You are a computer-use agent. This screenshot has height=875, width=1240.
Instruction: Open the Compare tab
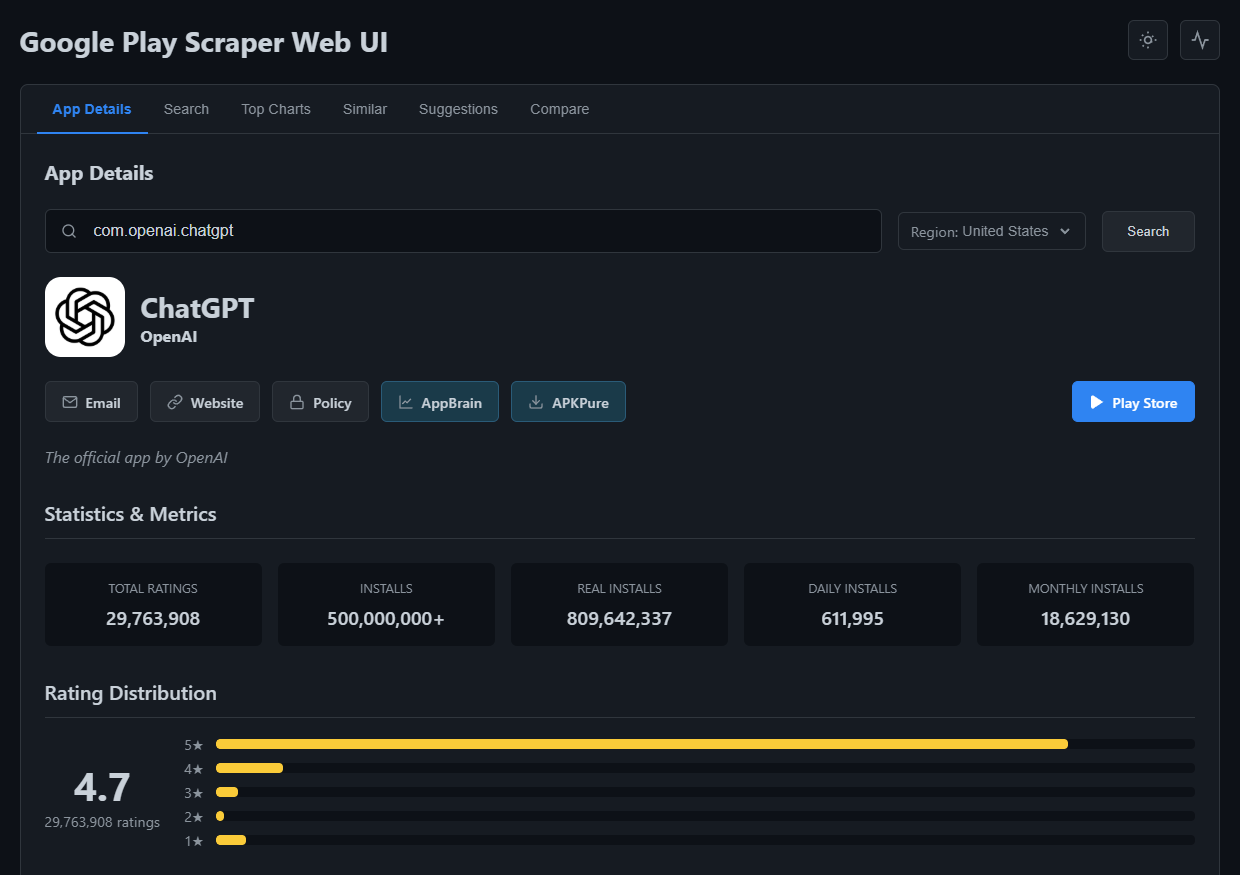coord(559,109)
